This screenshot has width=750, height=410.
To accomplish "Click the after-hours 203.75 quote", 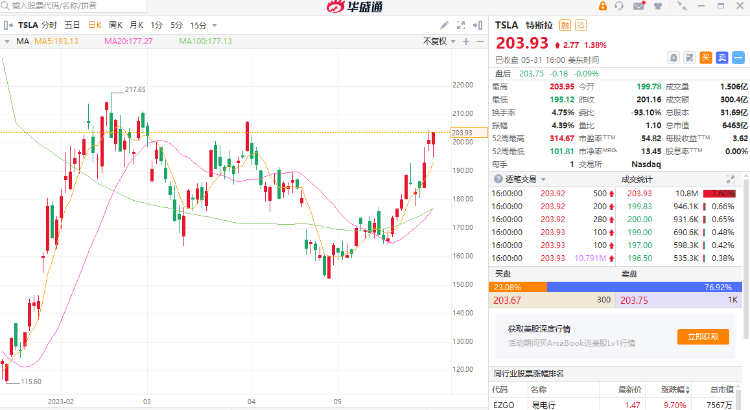I will (x=531, y=74).
